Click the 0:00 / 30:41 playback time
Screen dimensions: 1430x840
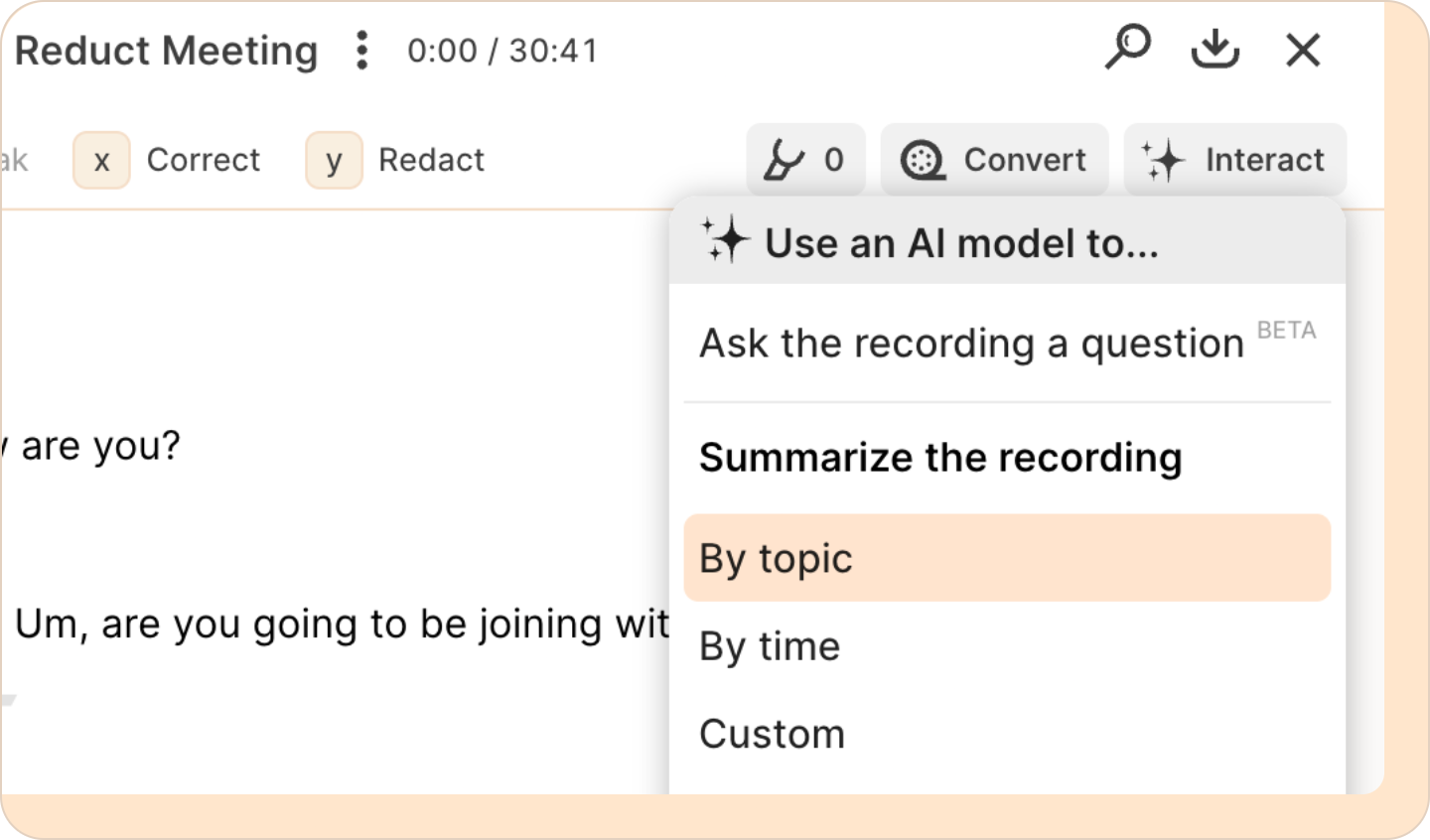(x=502, y=51)
